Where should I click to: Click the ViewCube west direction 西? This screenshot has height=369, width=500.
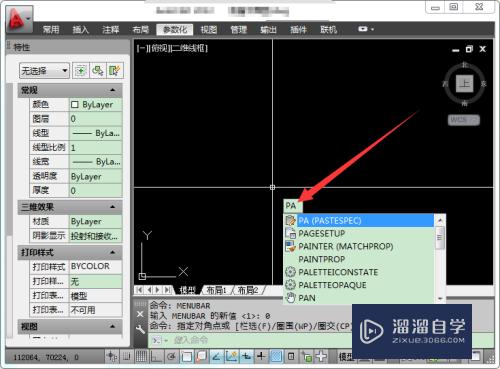[x=445, y=84]
